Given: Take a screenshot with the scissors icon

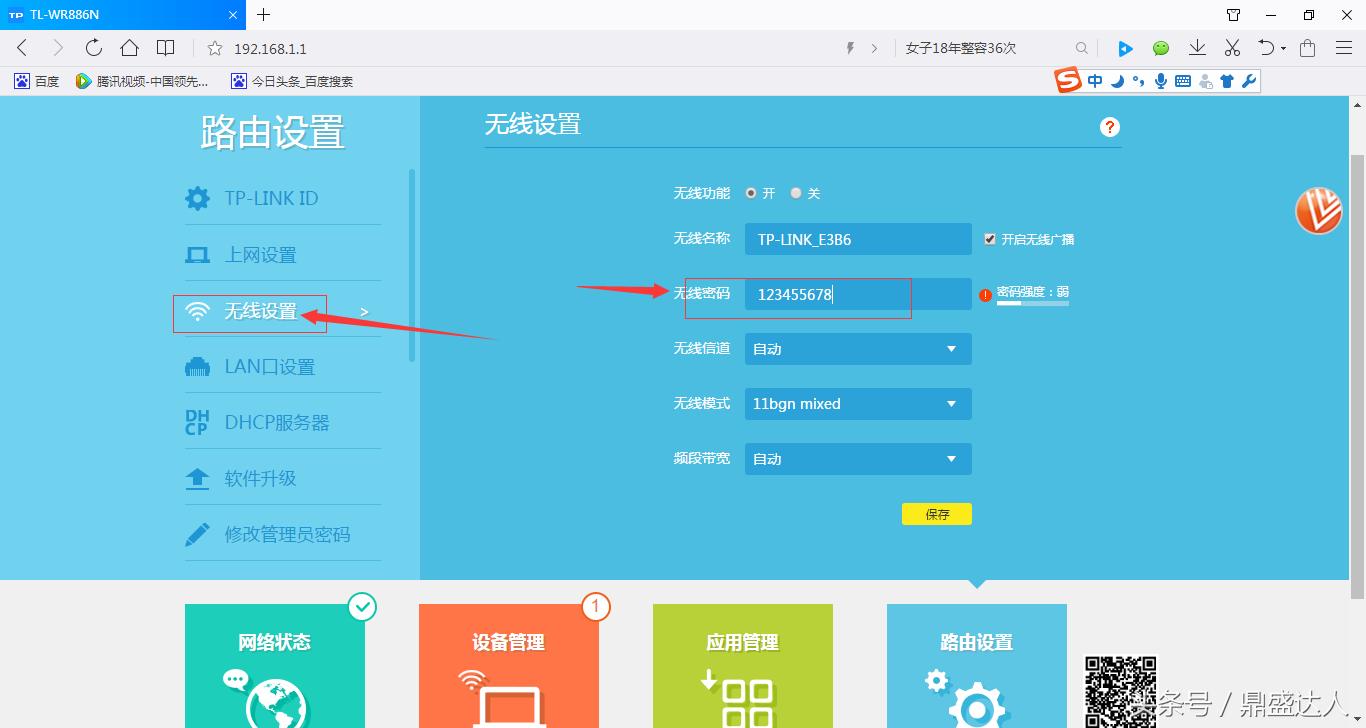Looking at the screenshot, I should pyautogui.click(x=1232, y=47).
